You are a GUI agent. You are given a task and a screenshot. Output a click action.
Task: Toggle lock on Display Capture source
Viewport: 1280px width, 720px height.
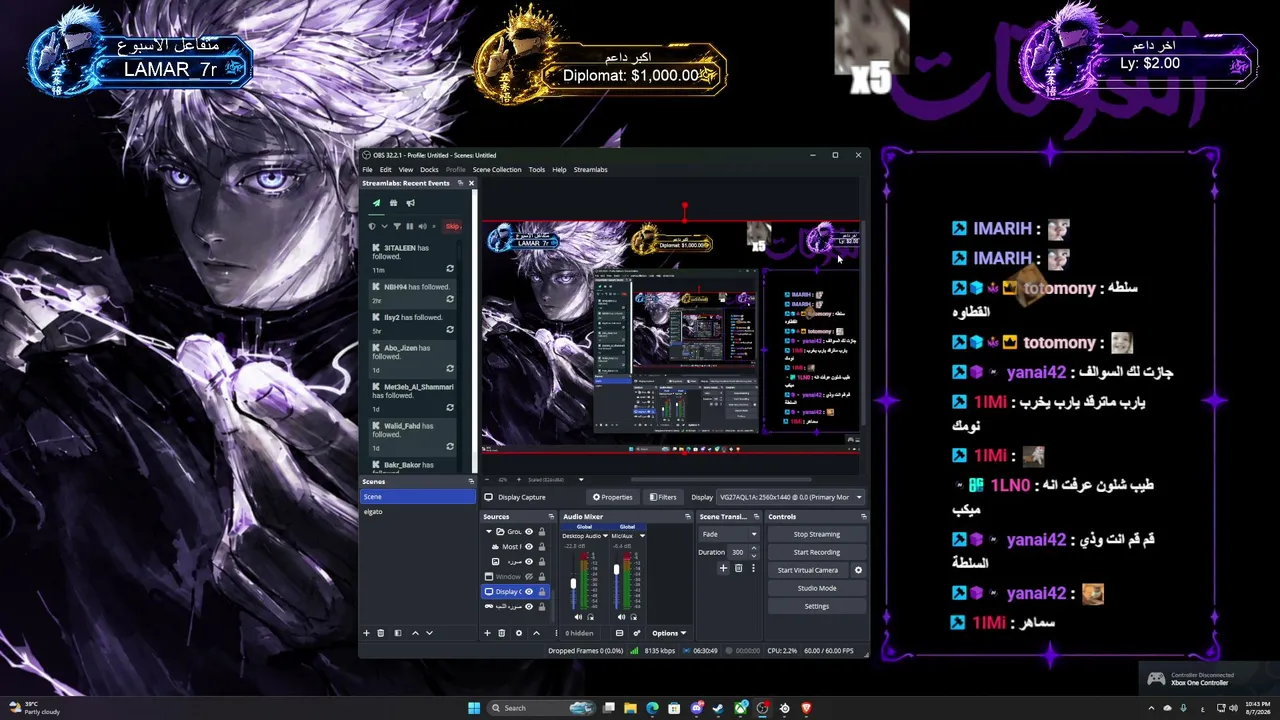[542, 592]
